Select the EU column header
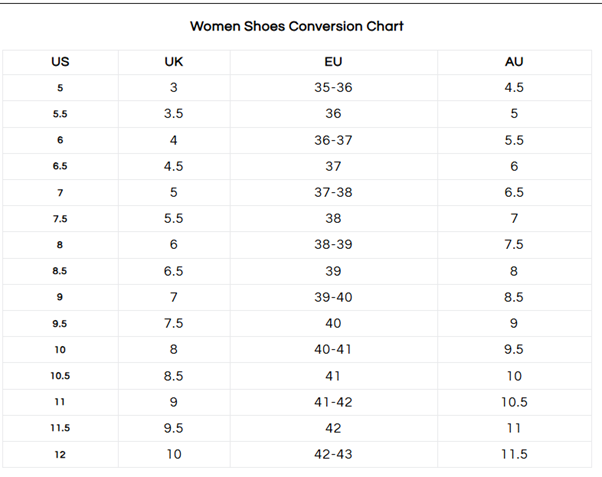Viewport: 602px width, 477px height. (334, 61)
